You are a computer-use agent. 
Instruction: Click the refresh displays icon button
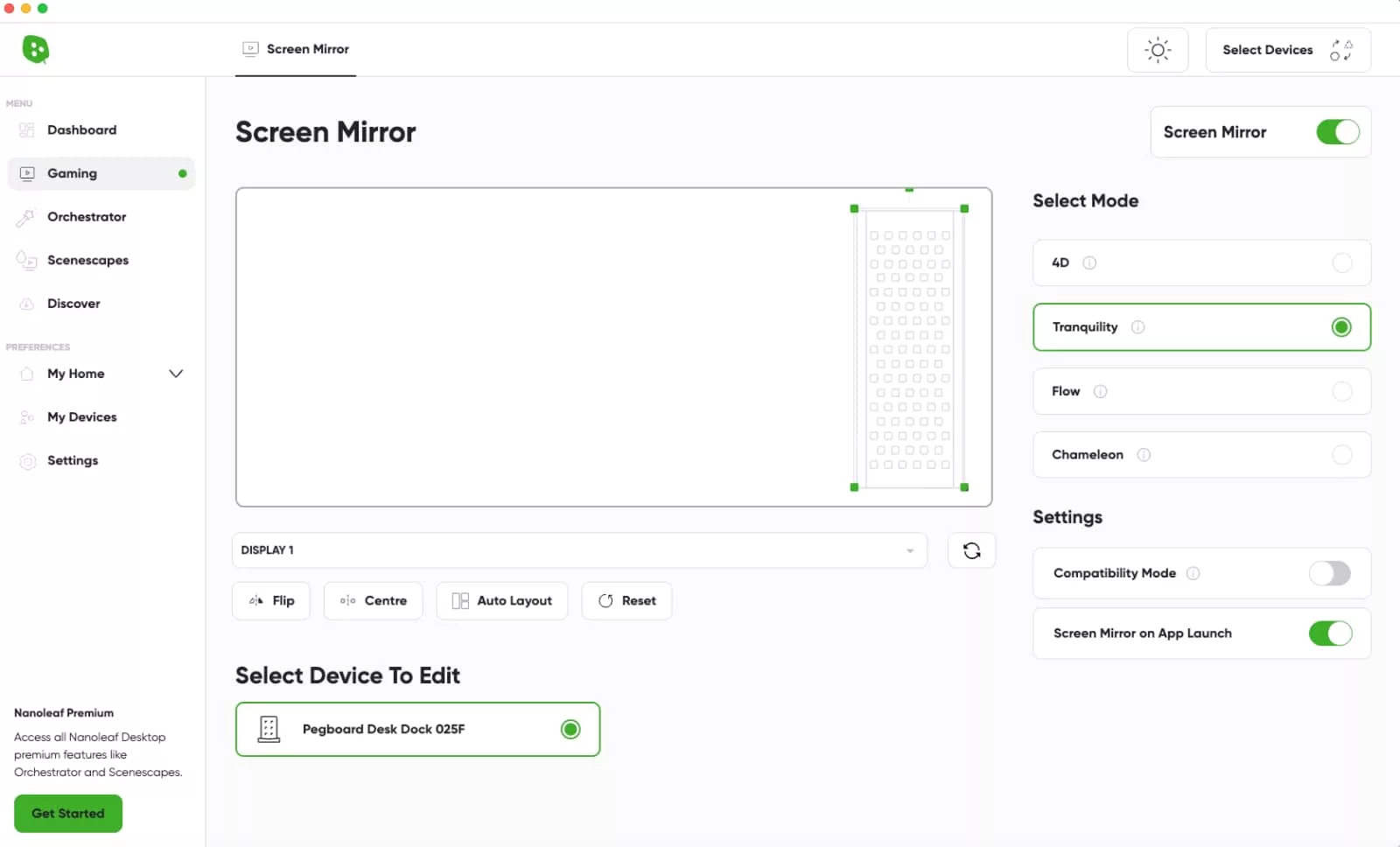point(971,550)
